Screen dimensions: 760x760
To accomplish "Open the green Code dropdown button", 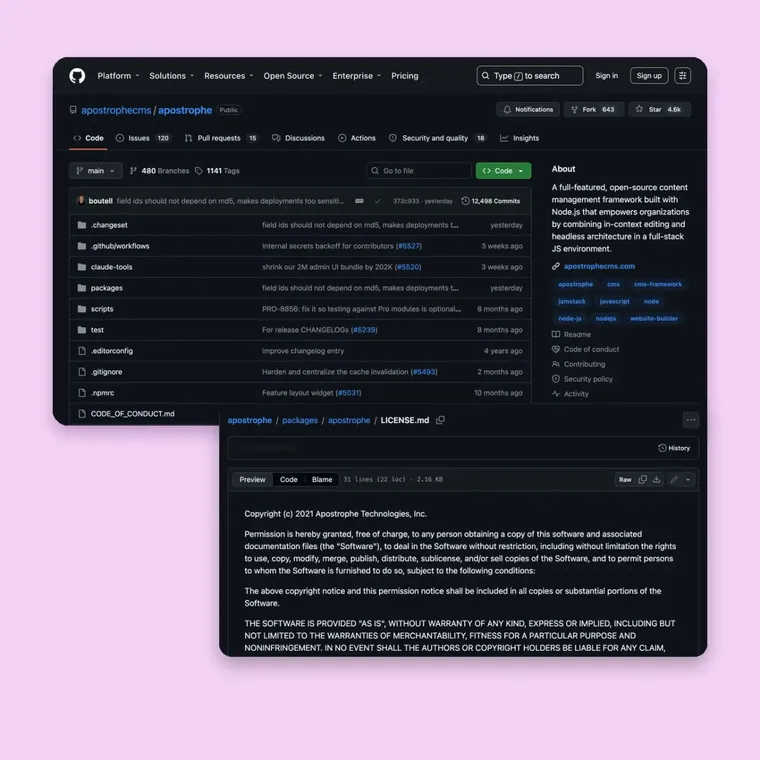I will point(503,171).
